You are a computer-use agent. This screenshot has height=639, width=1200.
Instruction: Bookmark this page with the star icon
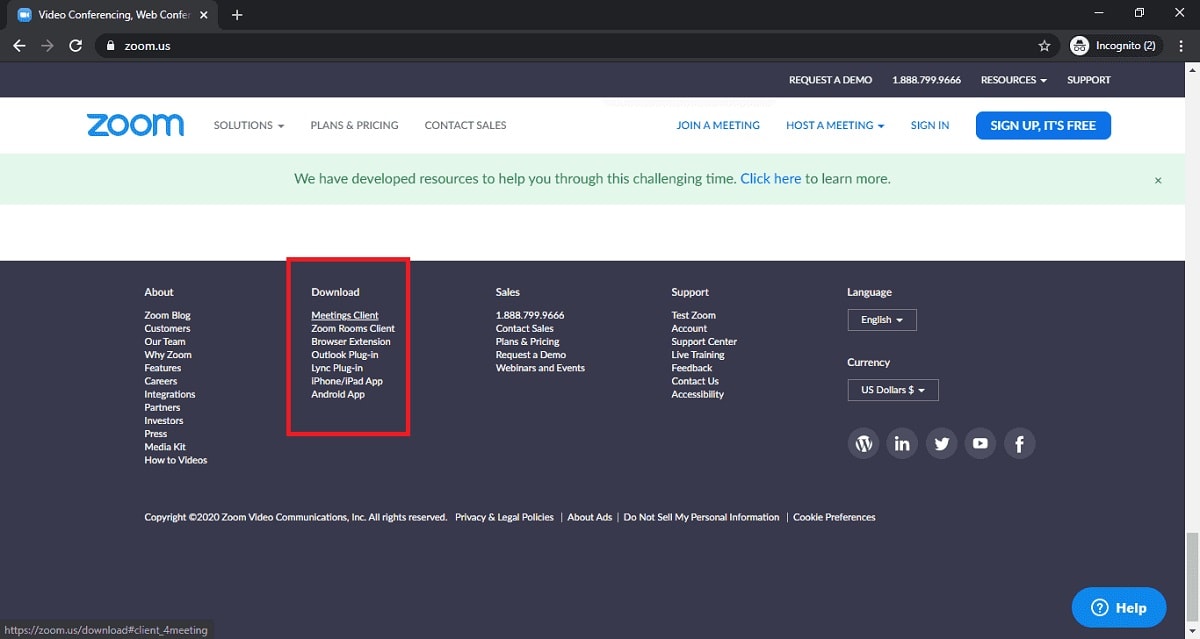click(1044, 46)
